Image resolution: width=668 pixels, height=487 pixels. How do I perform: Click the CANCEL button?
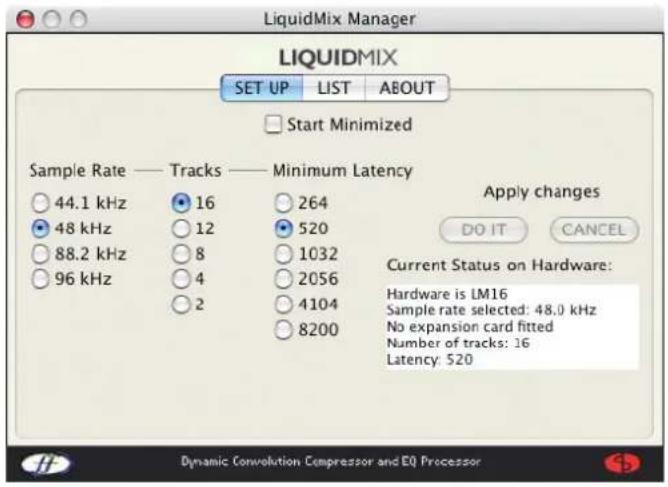click(594, 230)
